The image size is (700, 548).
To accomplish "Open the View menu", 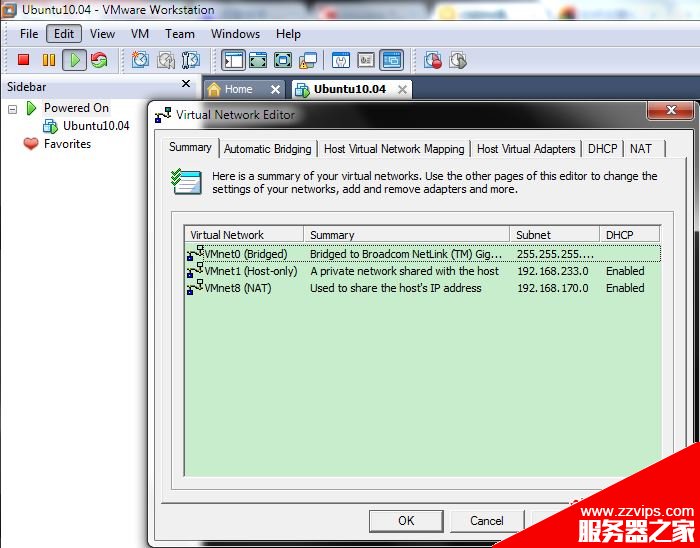I will 102,34.
